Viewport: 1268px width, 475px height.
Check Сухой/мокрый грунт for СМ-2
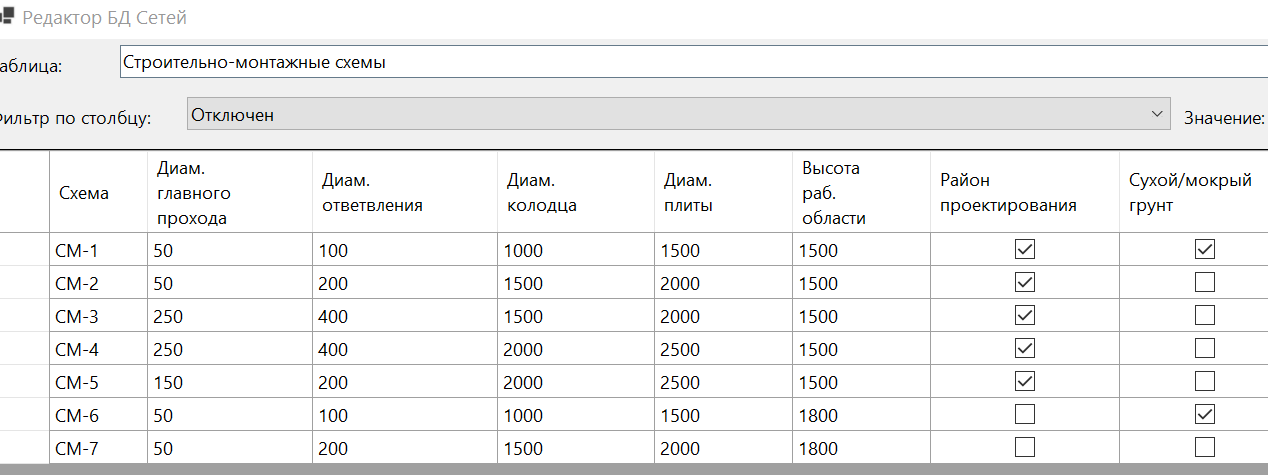point(1205,283)
